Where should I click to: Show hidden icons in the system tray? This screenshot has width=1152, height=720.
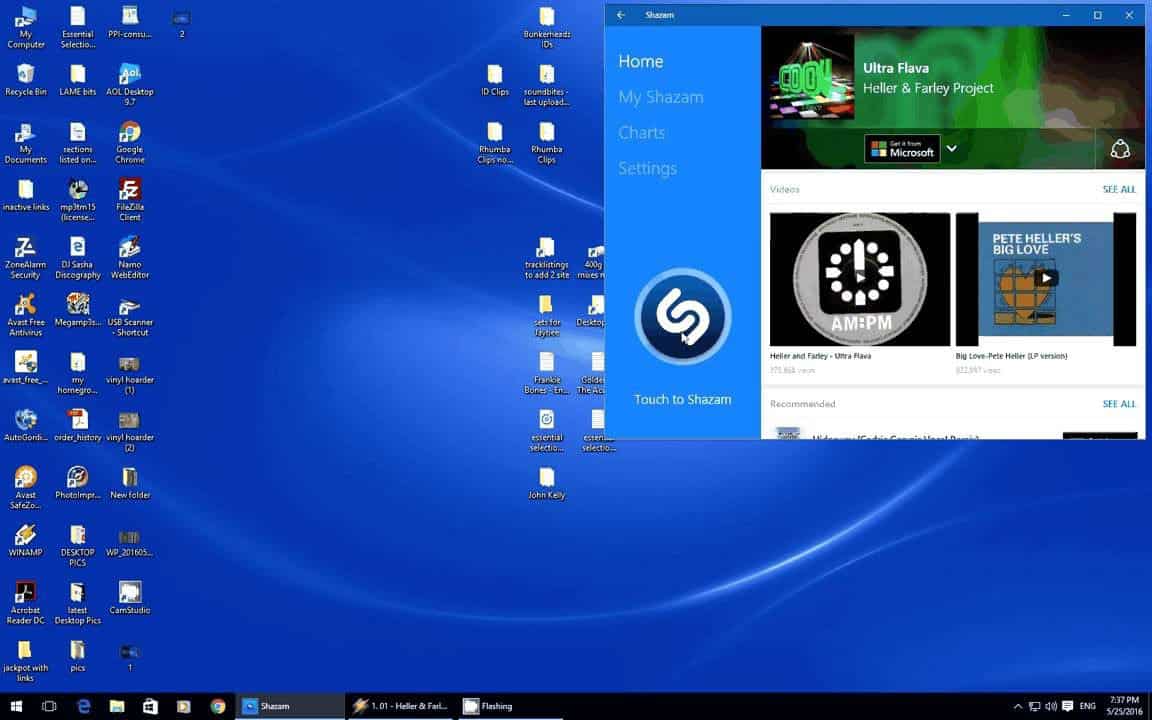click(1017, 705)
